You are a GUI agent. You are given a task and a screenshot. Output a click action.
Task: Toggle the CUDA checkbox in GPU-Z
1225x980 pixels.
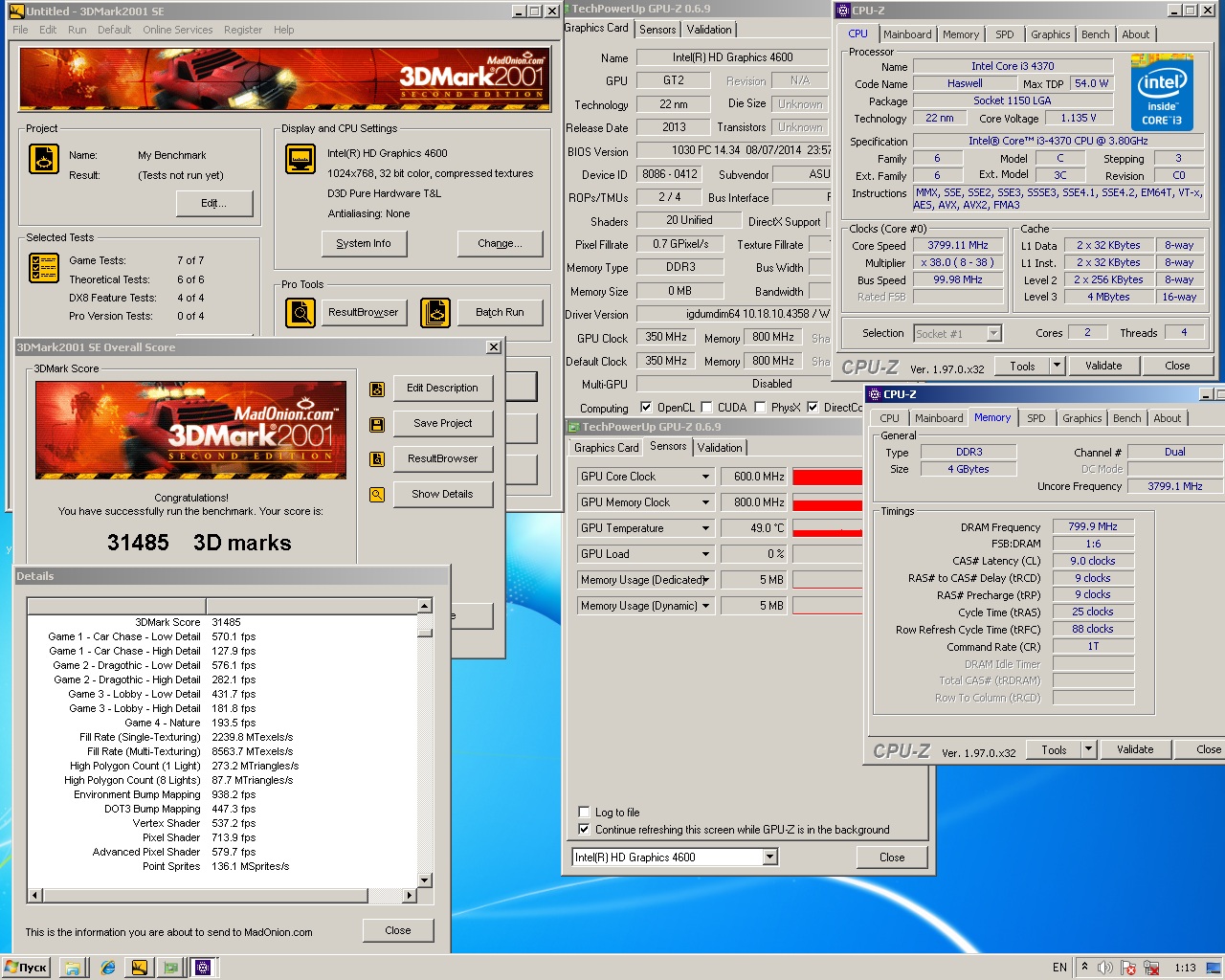(706, 407)
